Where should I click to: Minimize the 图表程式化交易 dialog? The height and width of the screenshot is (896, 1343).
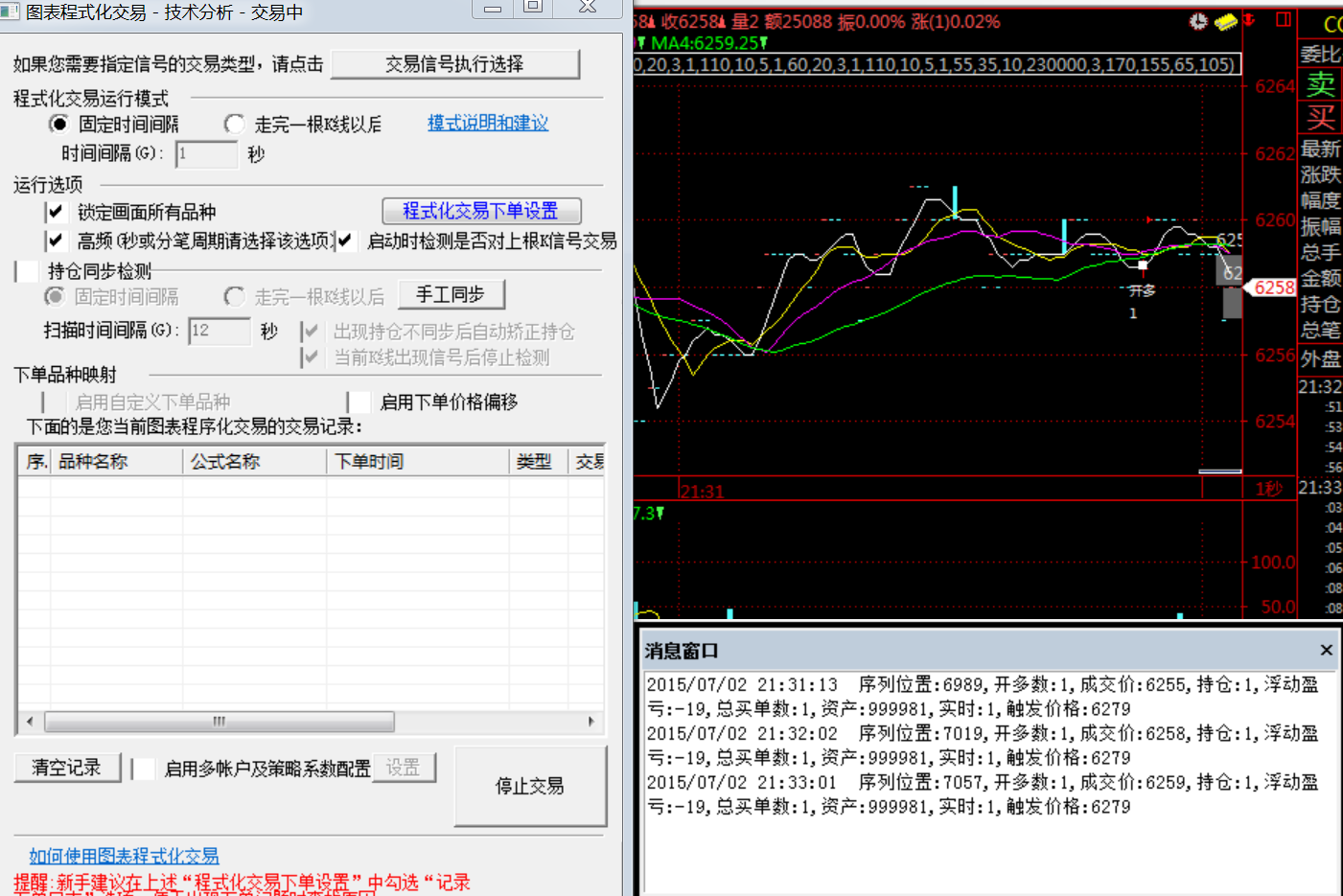pos(493,8)
